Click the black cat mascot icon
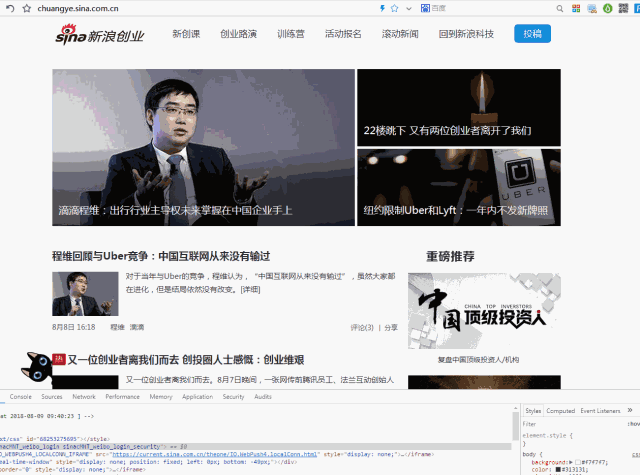640x475 pixels. tap(37, 367)
